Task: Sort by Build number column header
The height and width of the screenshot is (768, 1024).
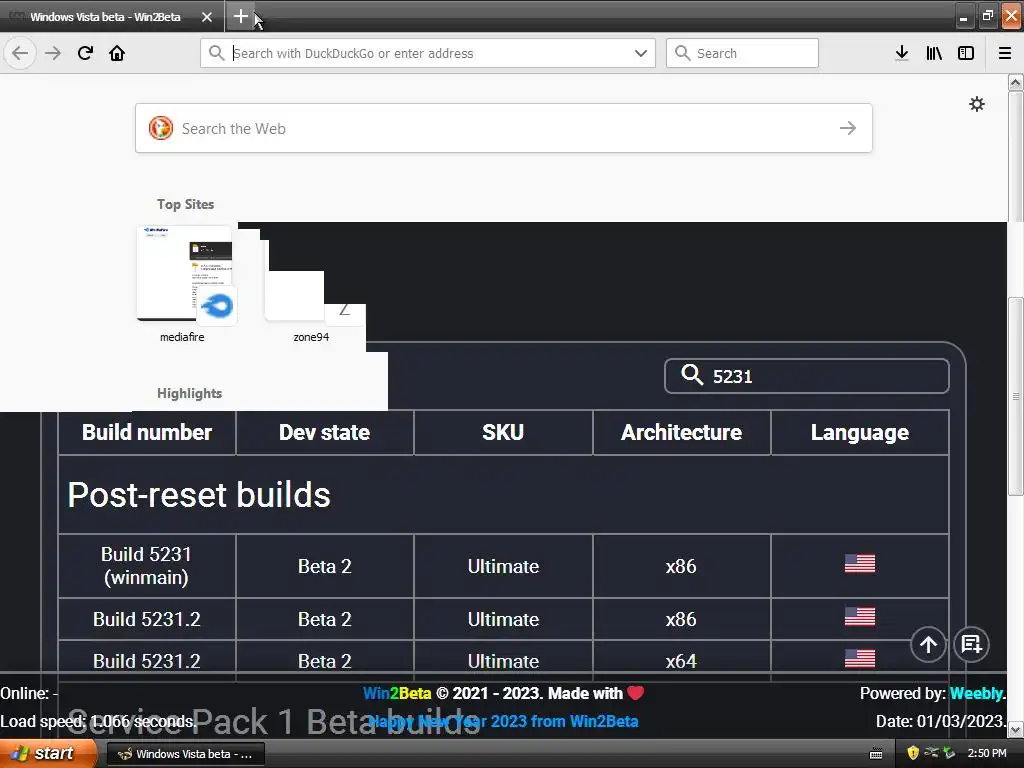Action: [147, 432]
